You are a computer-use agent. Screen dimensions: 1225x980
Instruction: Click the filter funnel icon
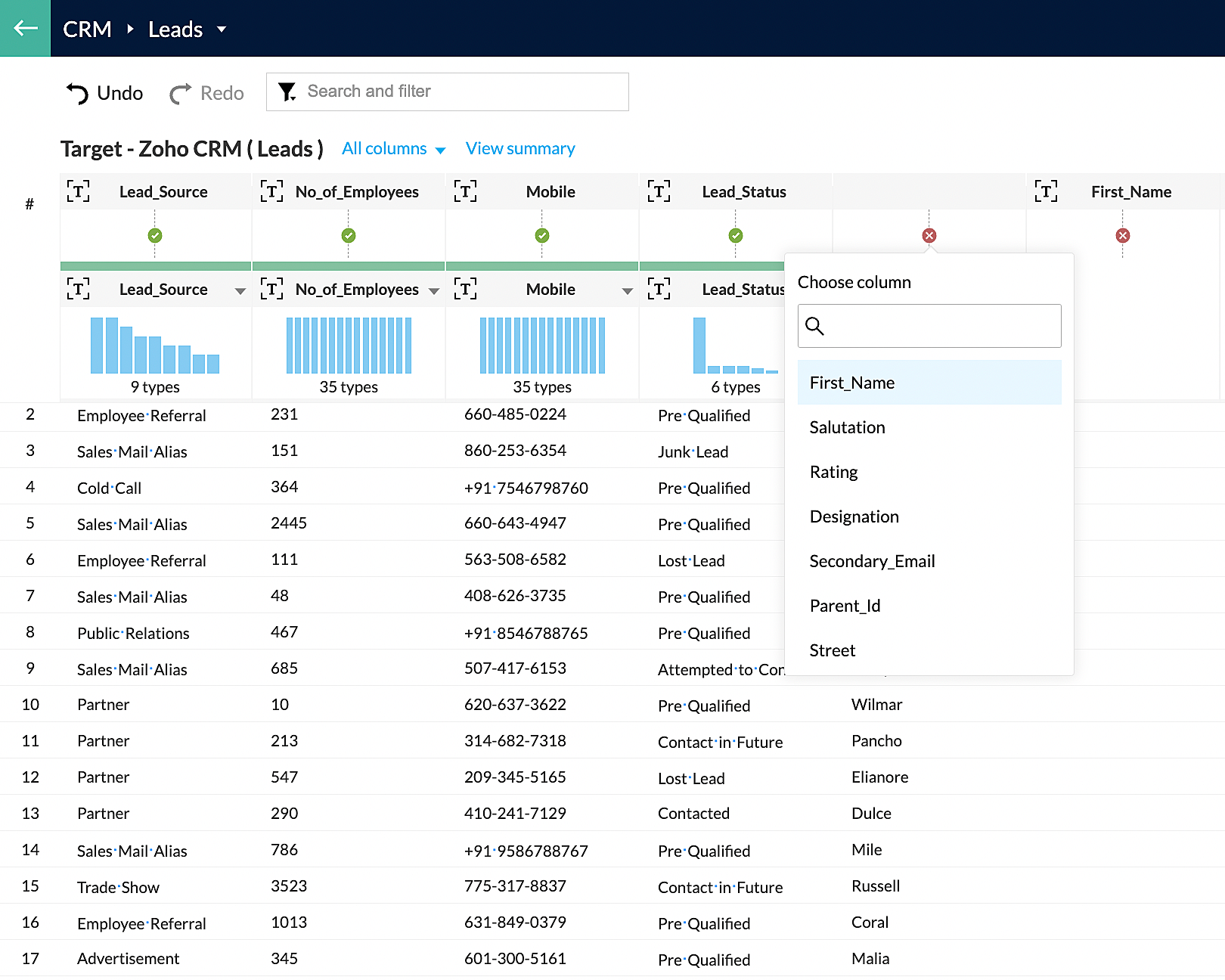point(287,91)
